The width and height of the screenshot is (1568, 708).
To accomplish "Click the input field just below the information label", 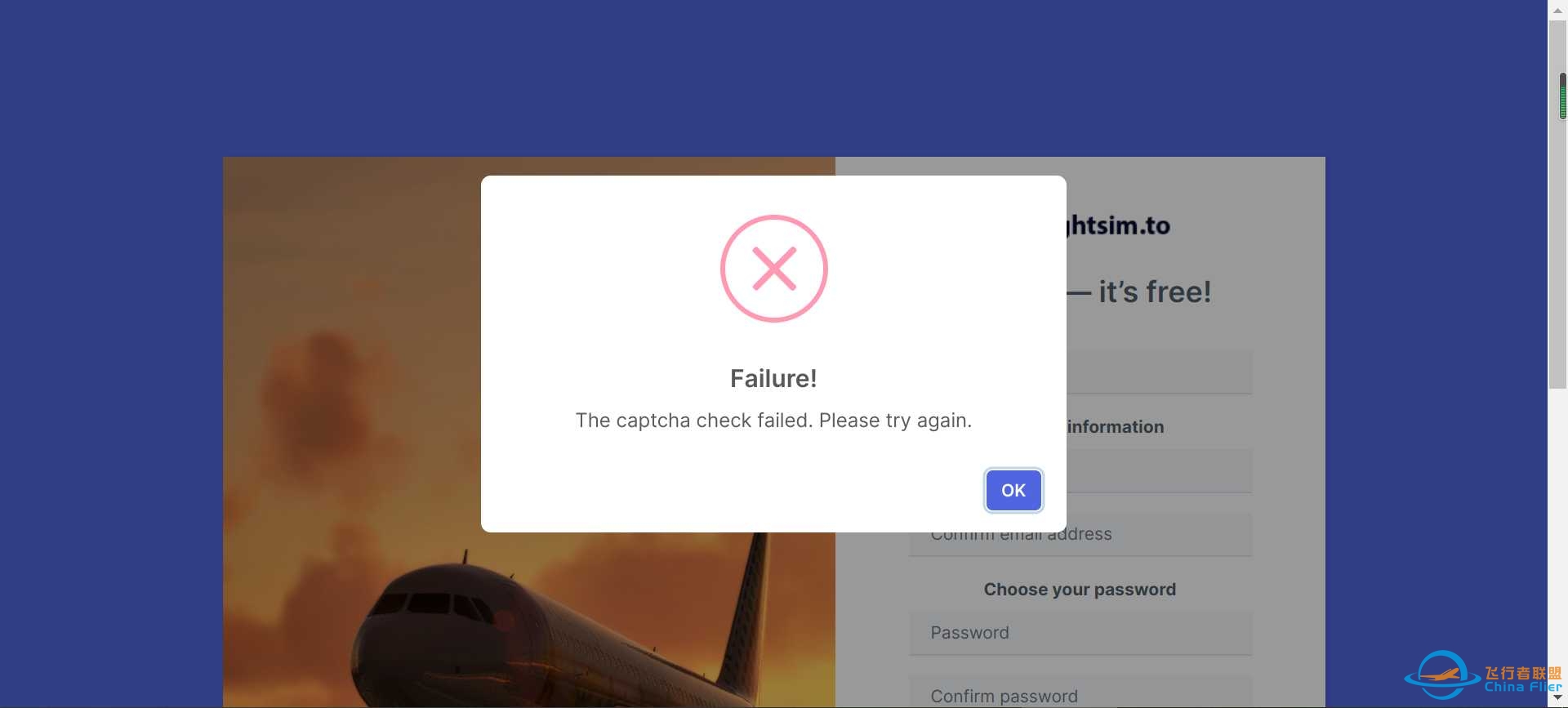I will coord(1160,471).
